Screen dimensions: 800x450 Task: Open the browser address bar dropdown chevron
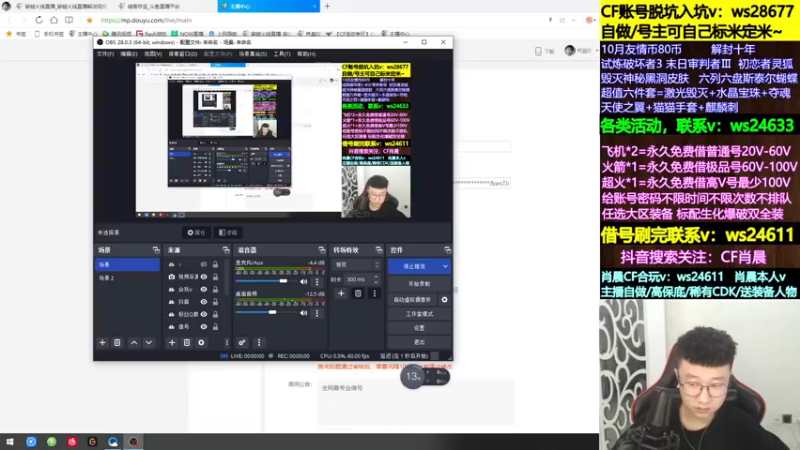coord(573,20)
